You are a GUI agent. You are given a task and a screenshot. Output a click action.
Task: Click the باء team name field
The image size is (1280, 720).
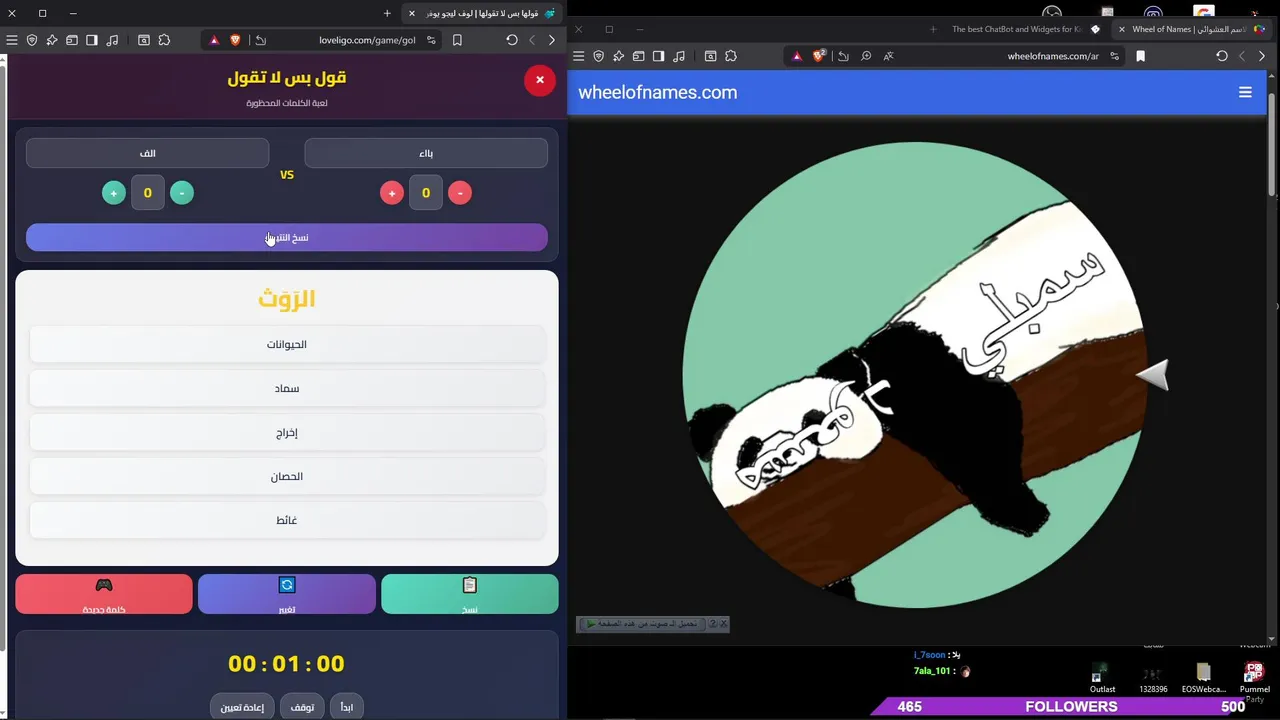(x=426, y=153)
